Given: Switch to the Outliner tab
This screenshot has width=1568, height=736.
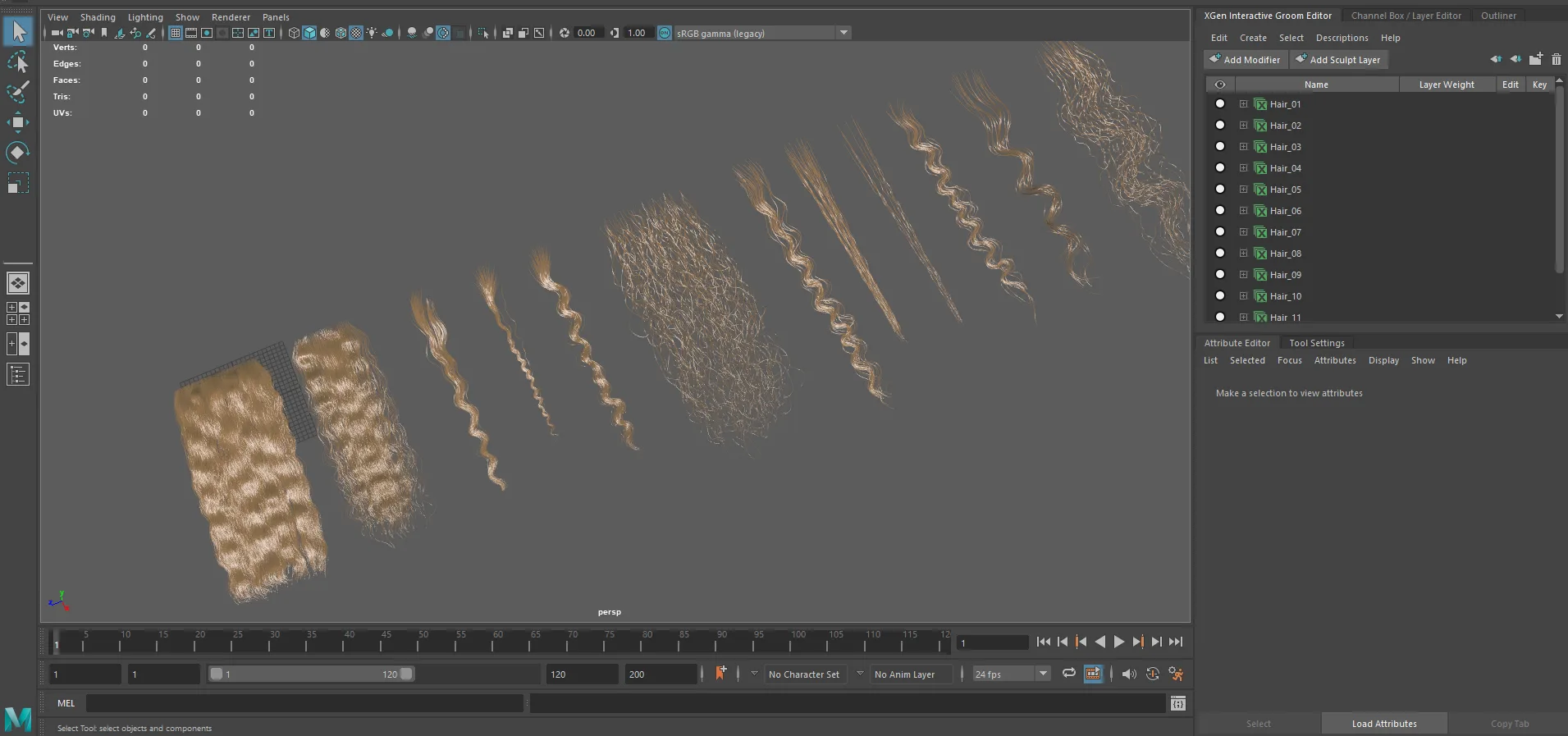Looking at the screenshot, I should click(1498, 16).
